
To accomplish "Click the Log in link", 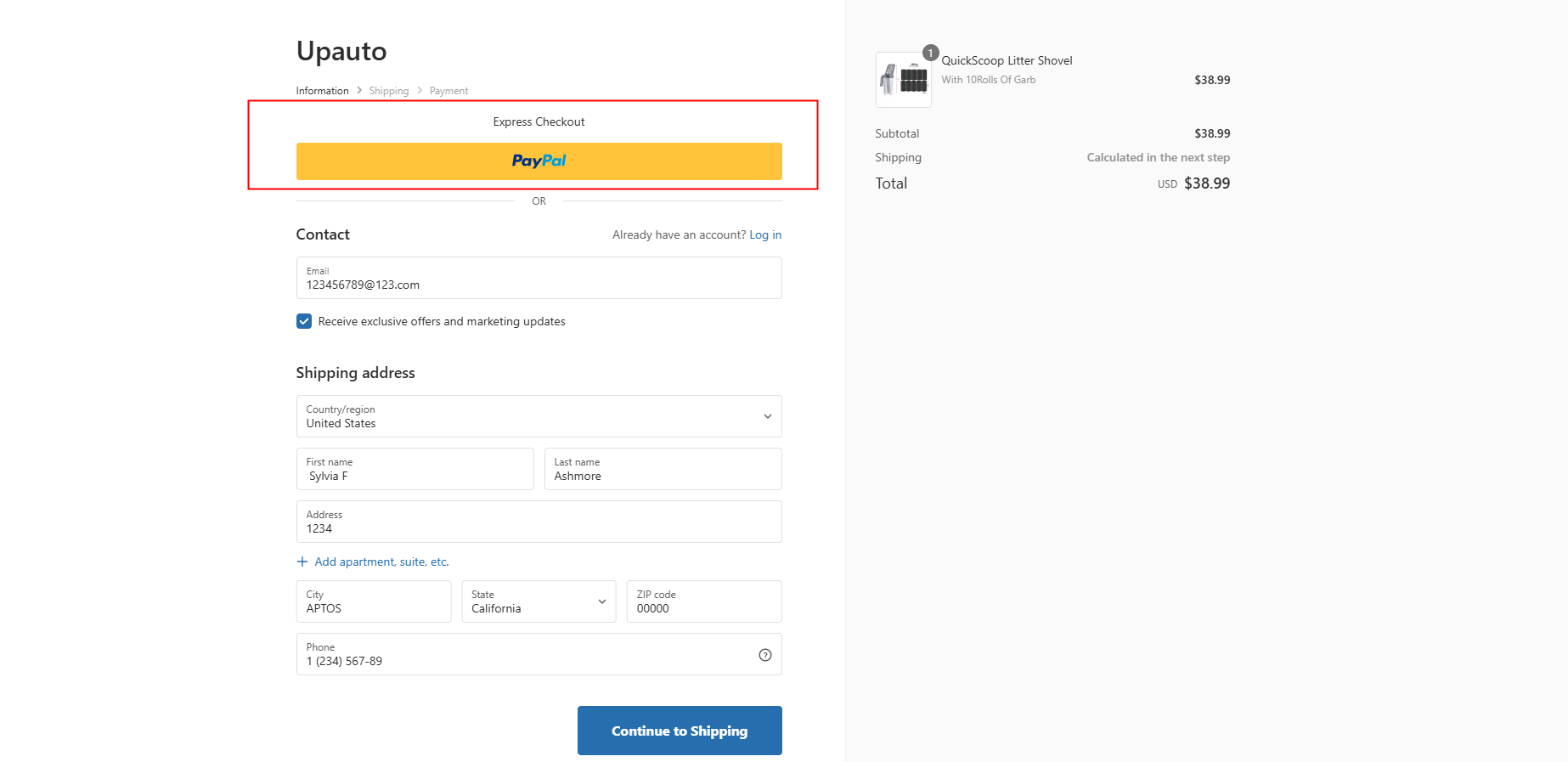I will click(764, 234).
